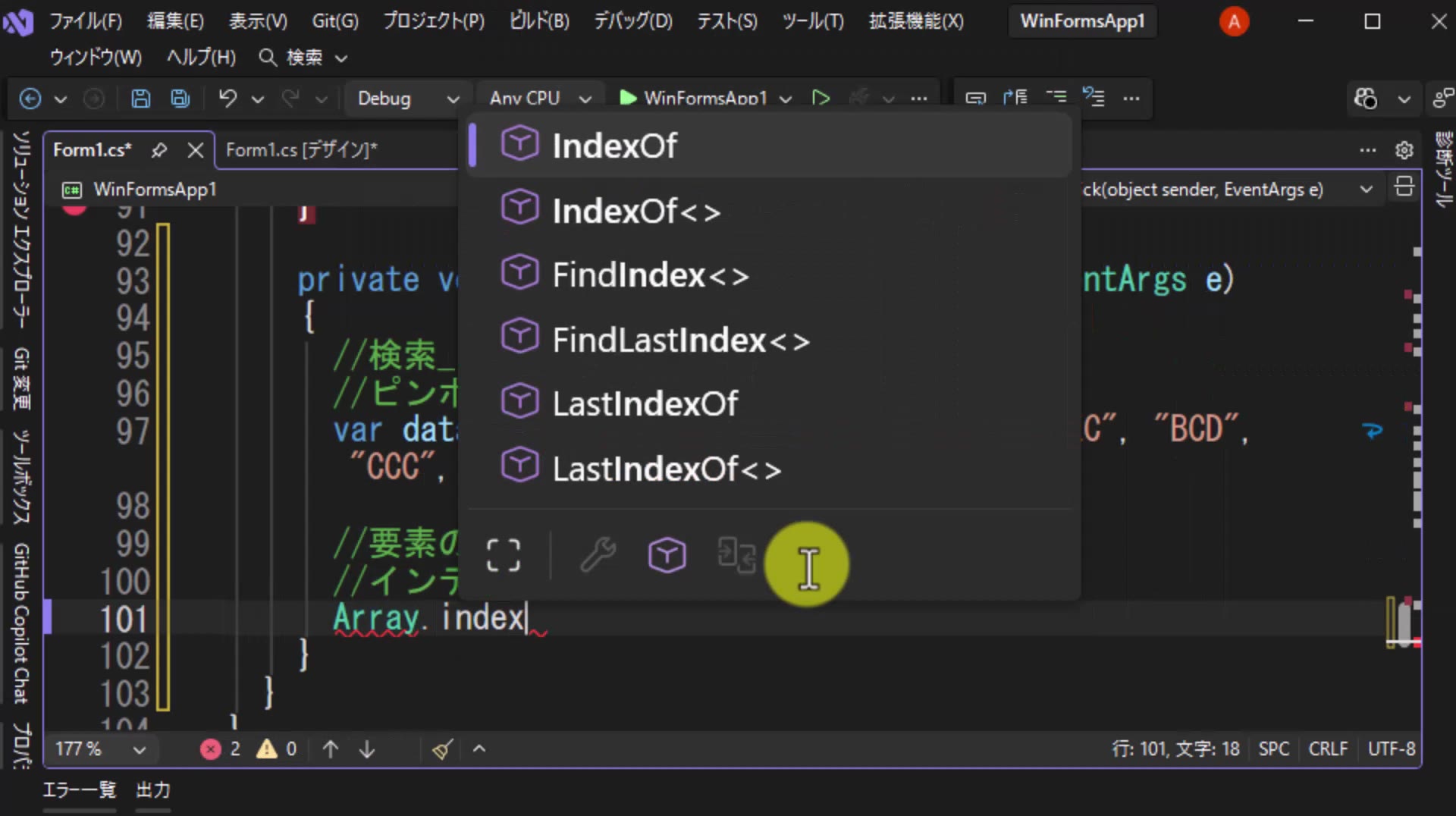Click the Save All toolbar icon

pyautogui.click(x=180, y=99)
